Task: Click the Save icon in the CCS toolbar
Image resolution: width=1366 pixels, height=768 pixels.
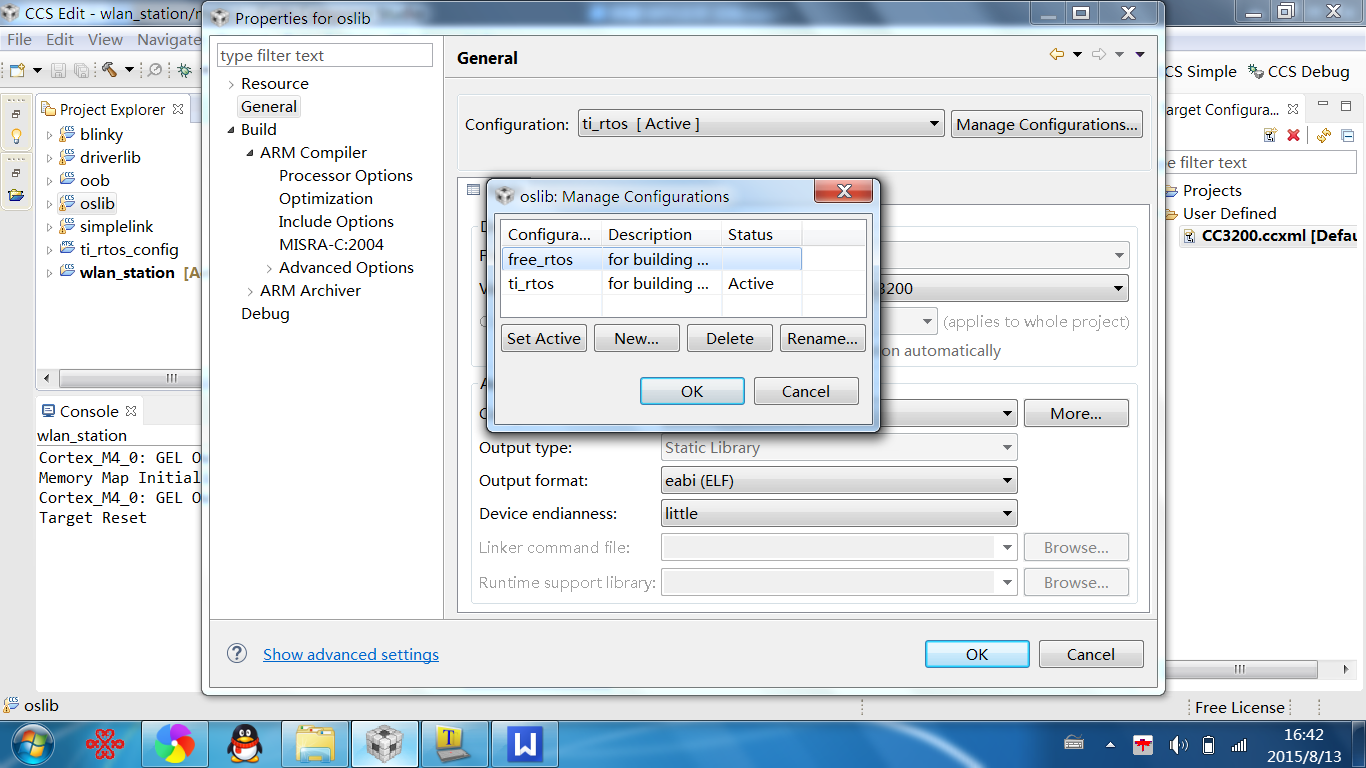Action: click(58, 70)
